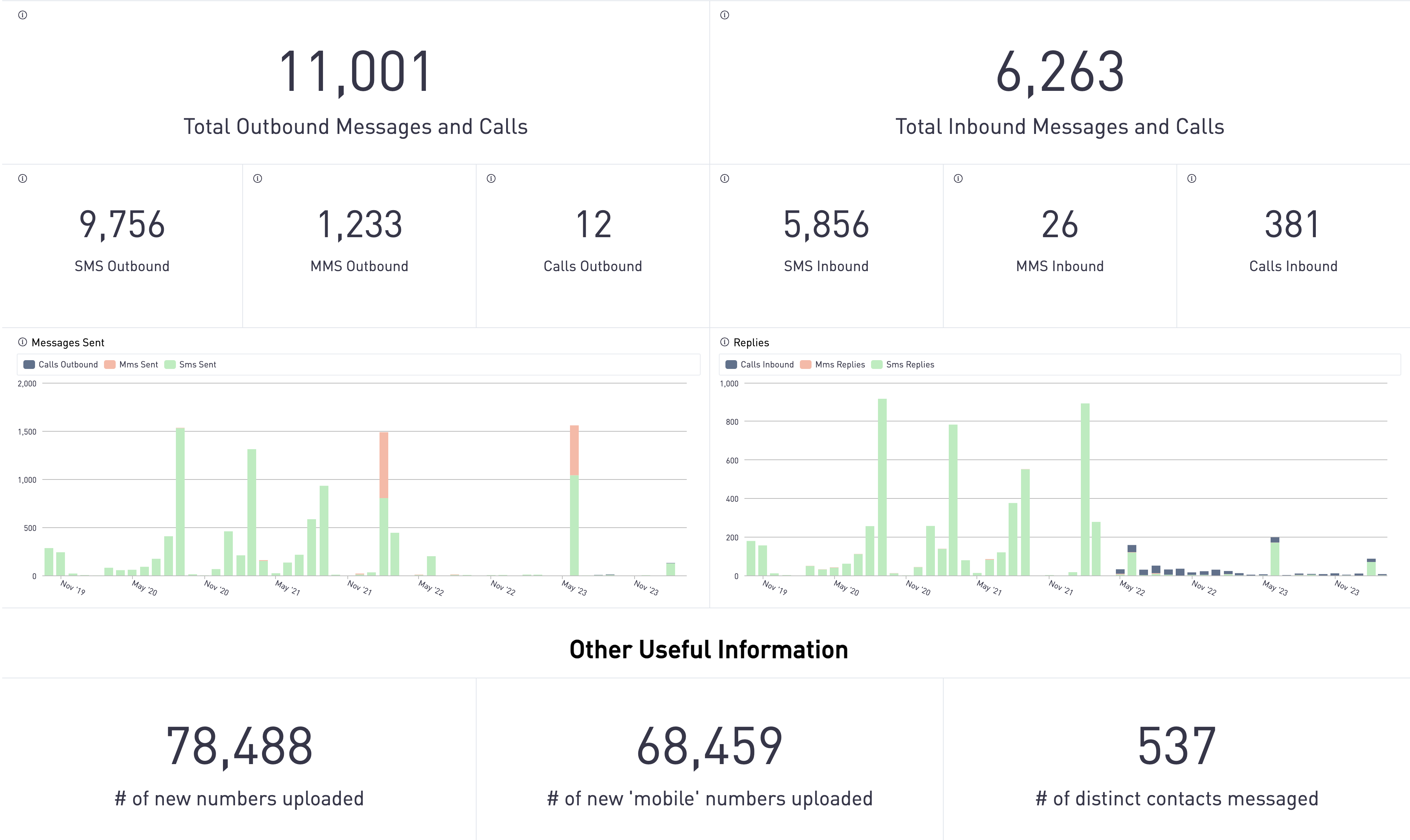Click info icon above Total Outbound Messages
Viewport: 1410px width, 840px height.
coord(23,15)
